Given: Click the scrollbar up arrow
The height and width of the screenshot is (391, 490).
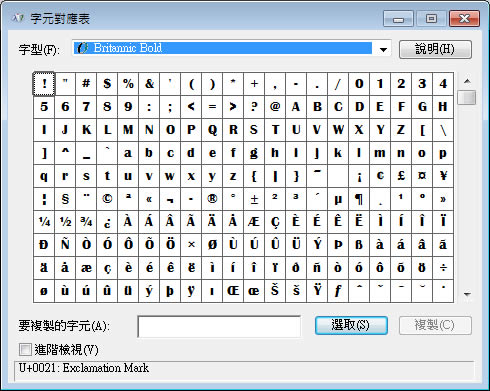Looking at the screenshot, I should click(x=467, y=81).
